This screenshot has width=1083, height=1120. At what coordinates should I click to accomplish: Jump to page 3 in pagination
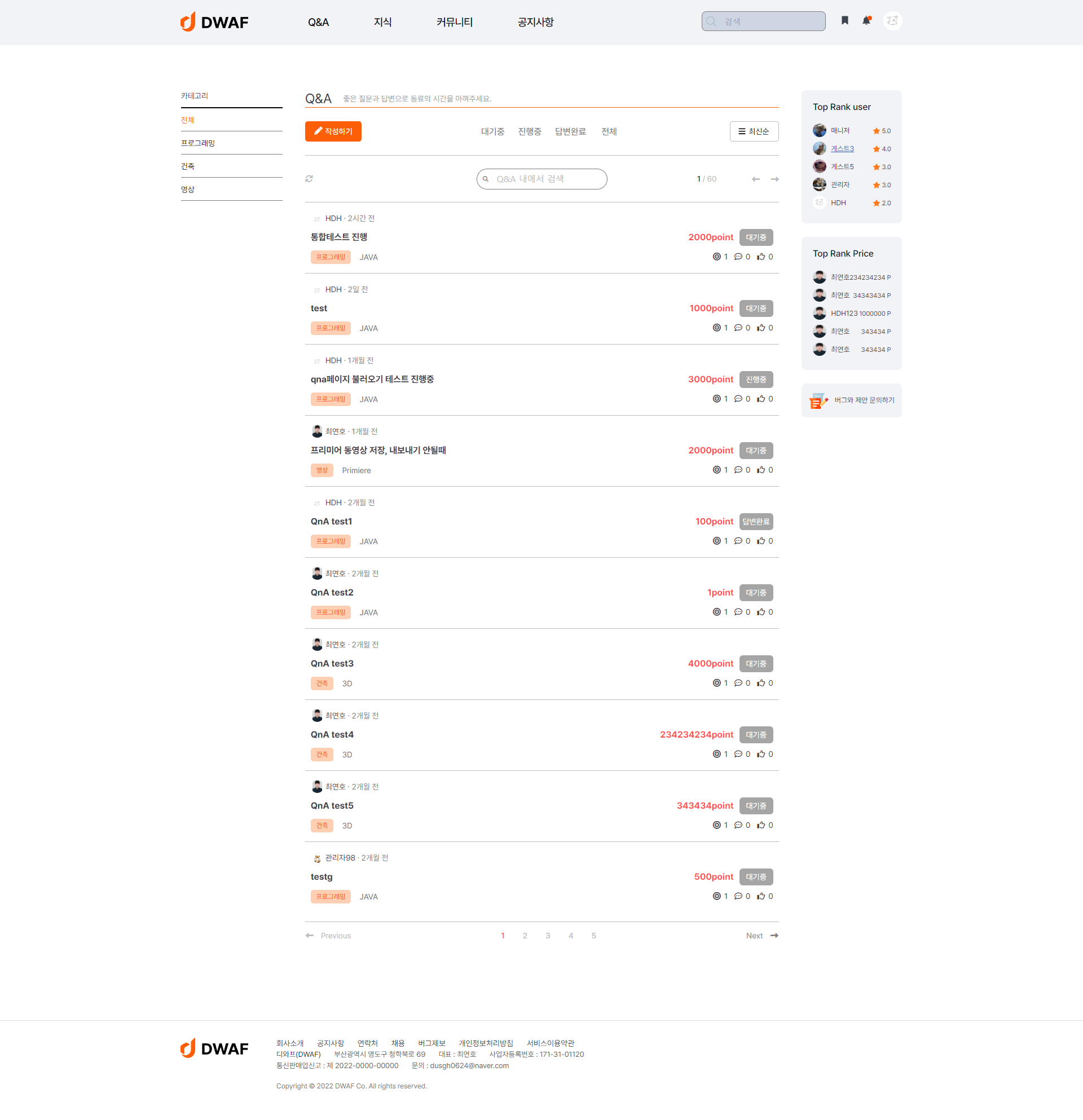548,936
